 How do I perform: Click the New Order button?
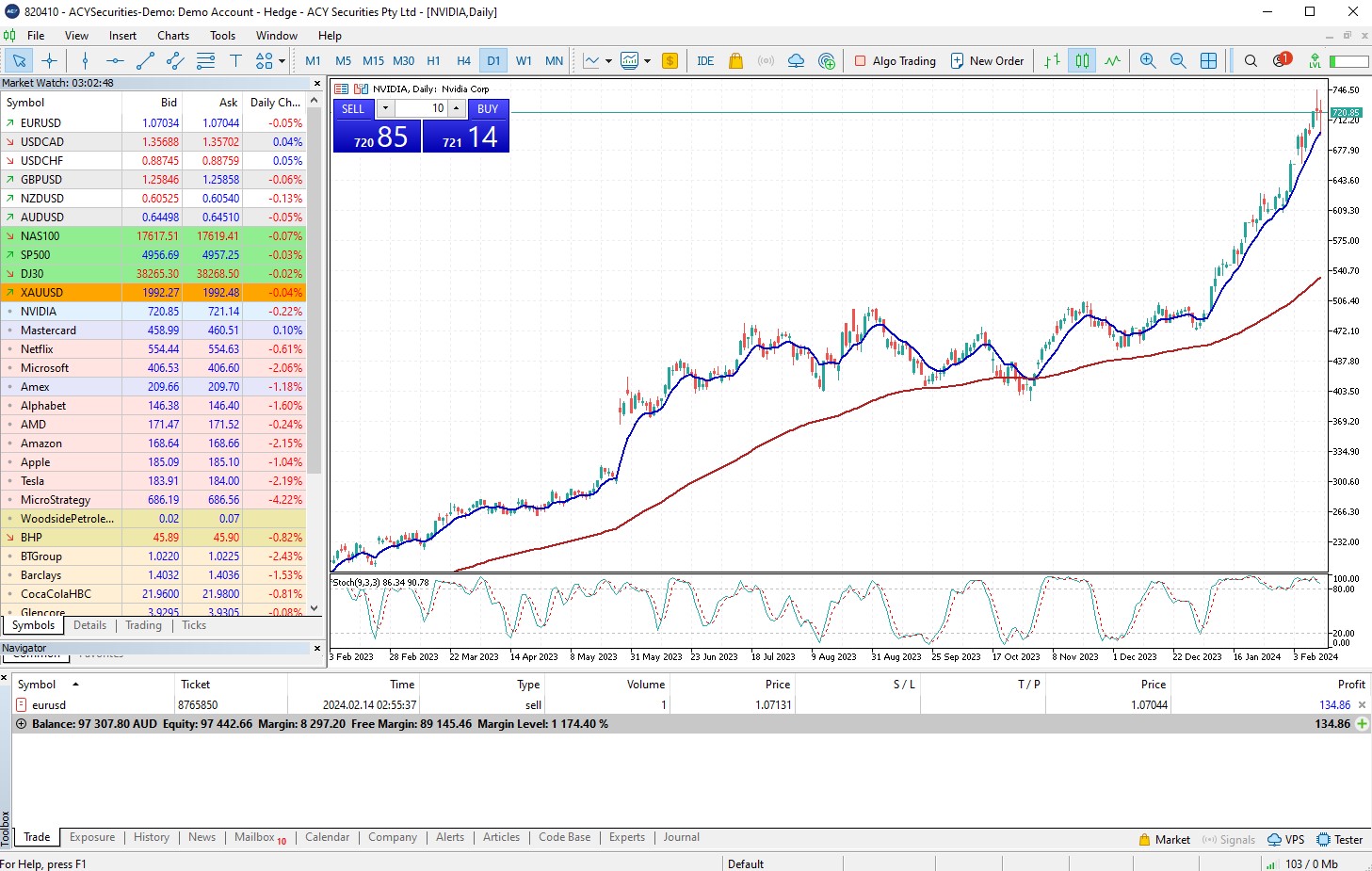pyautogui.click(x=987, y=61)
